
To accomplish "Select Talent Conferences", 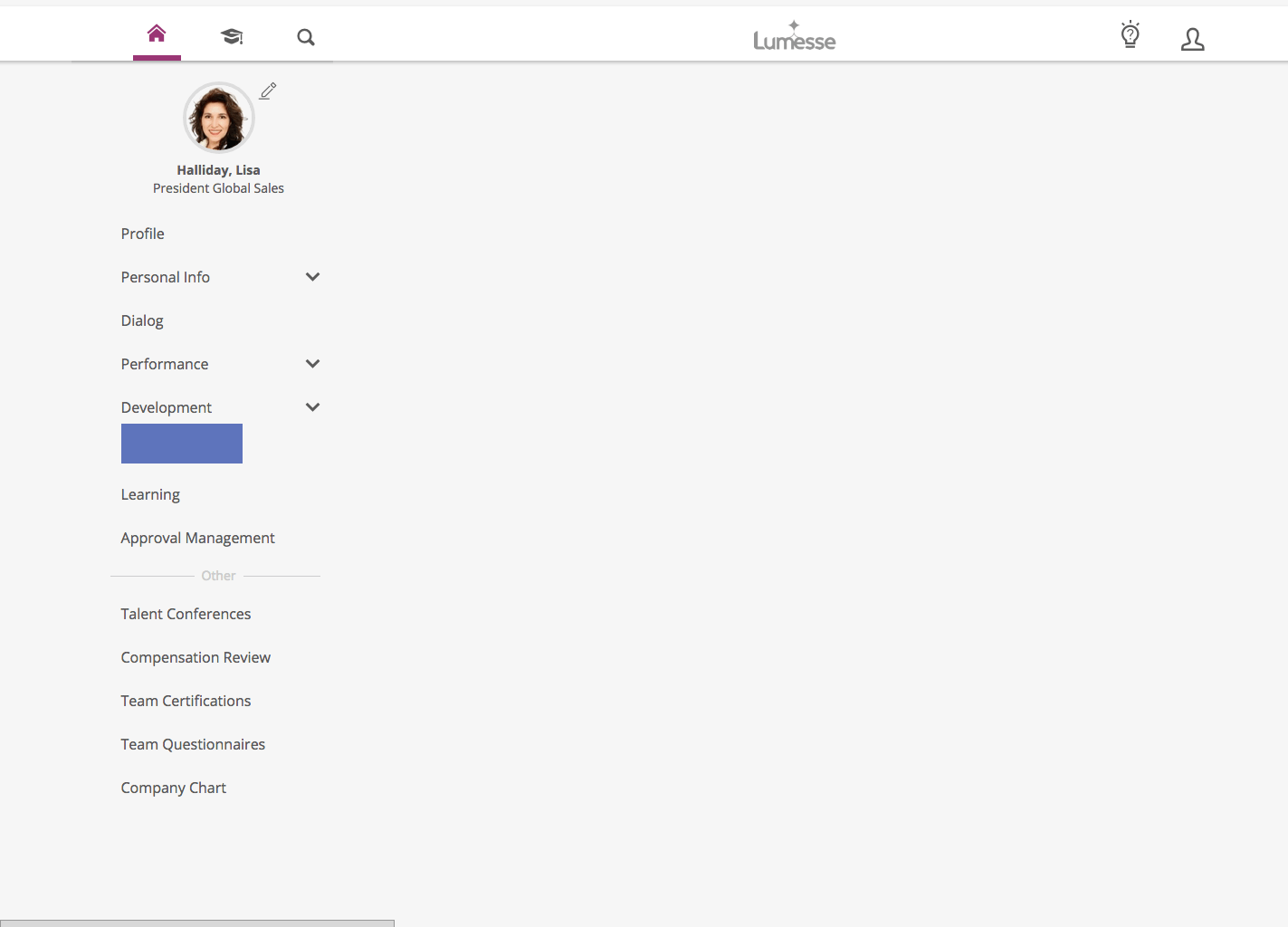I will click(186, 614).
